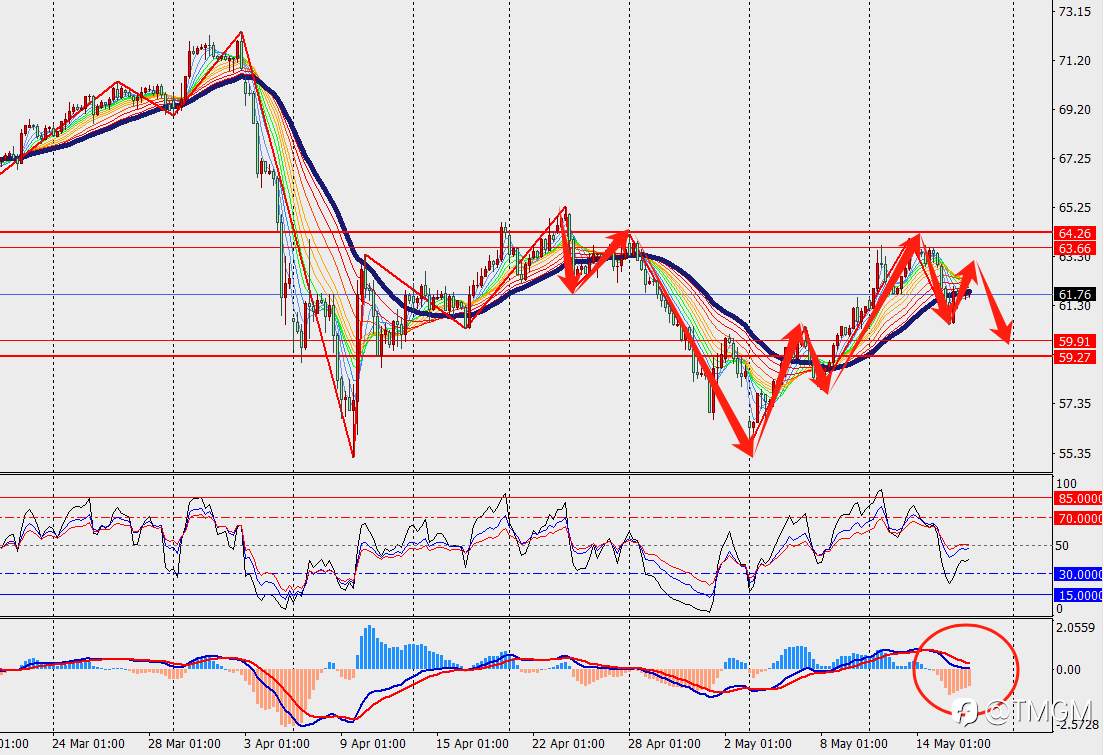
Task: Click the 14 May 01:00 date label
Action: point(953,744)
